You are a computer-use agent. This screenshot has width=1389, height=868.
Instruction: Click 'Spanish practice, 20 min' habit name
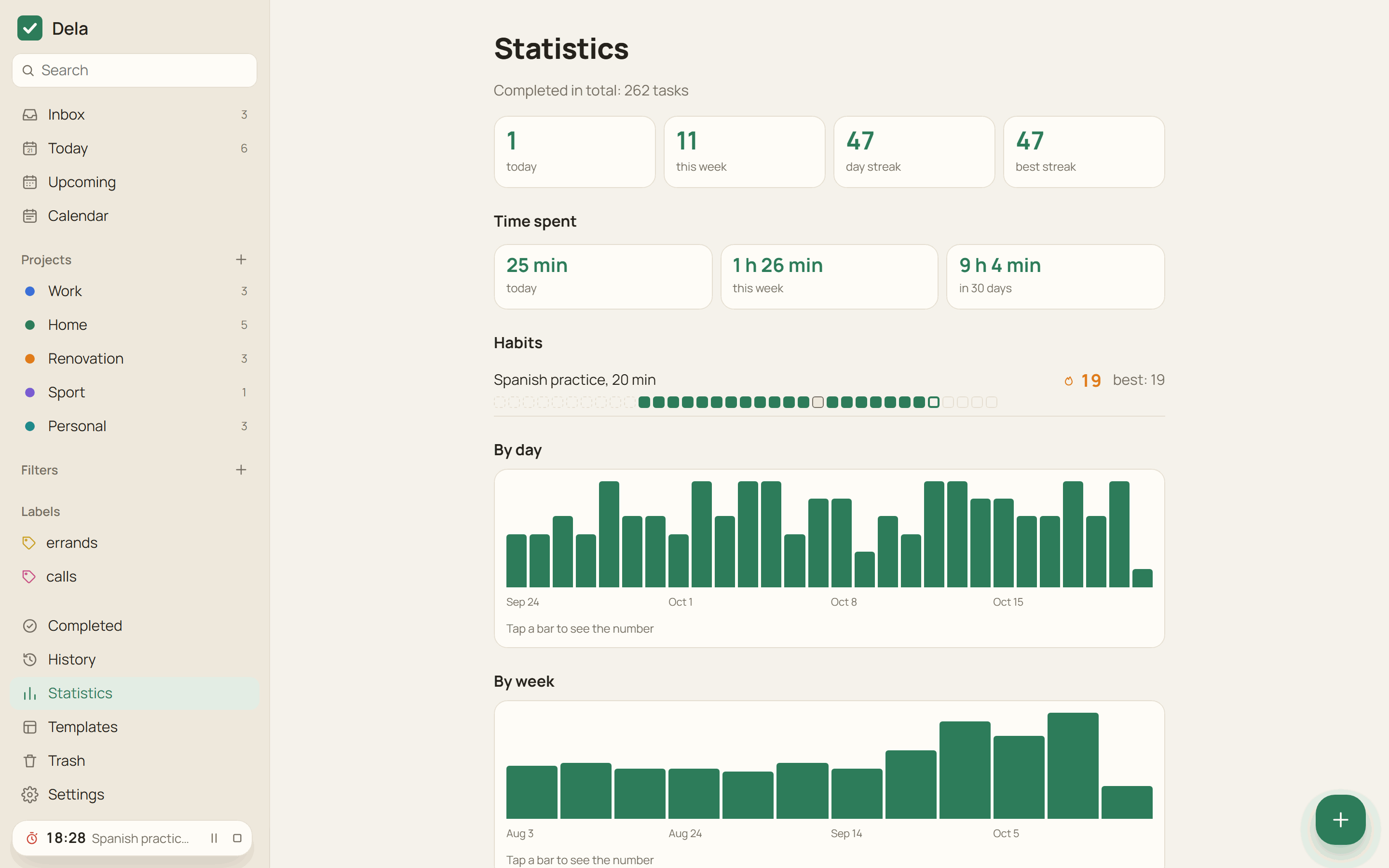click(574, 380)
